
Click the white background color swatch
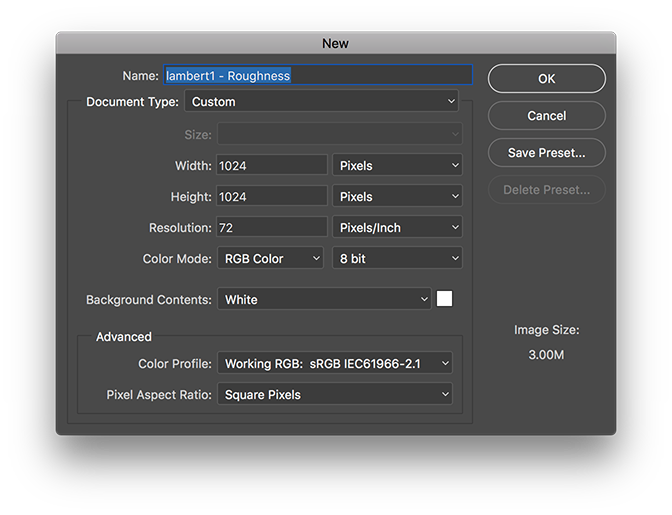444,299
